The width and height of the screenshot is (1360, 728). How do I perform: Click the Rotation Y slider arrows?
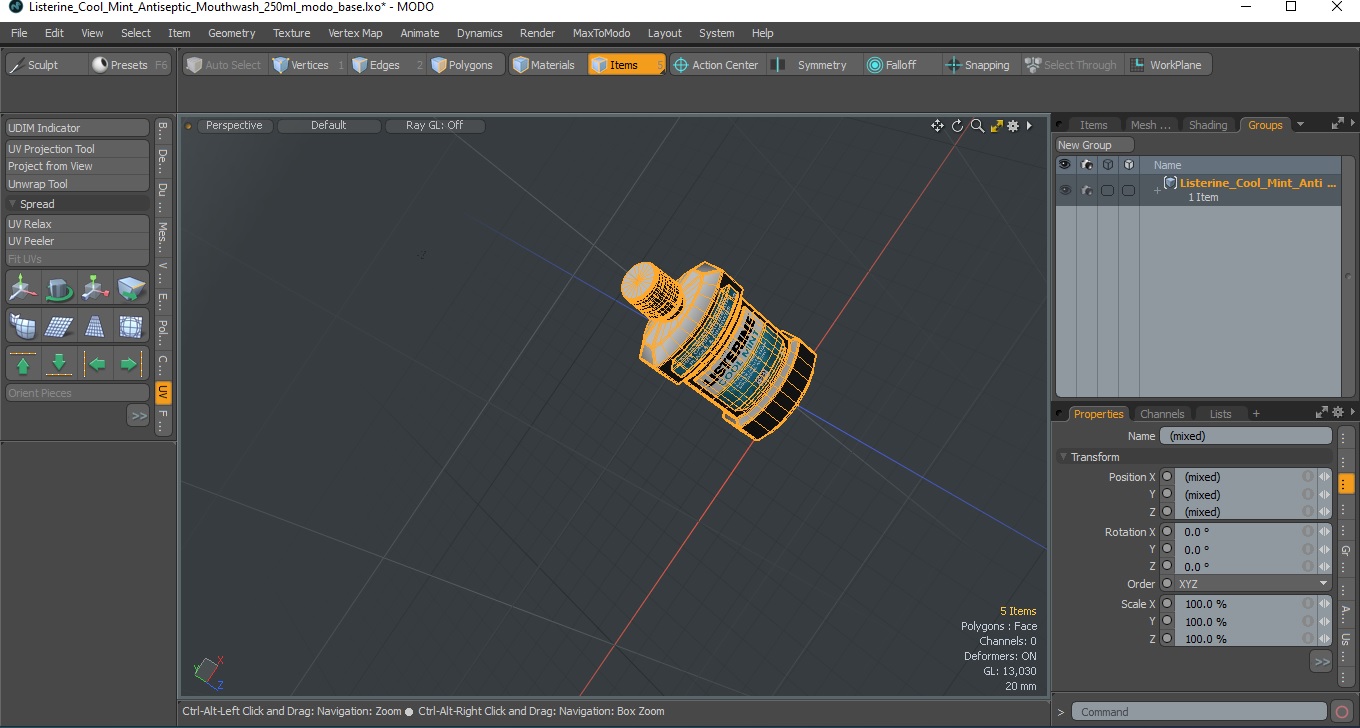[x=1324, y=549]
